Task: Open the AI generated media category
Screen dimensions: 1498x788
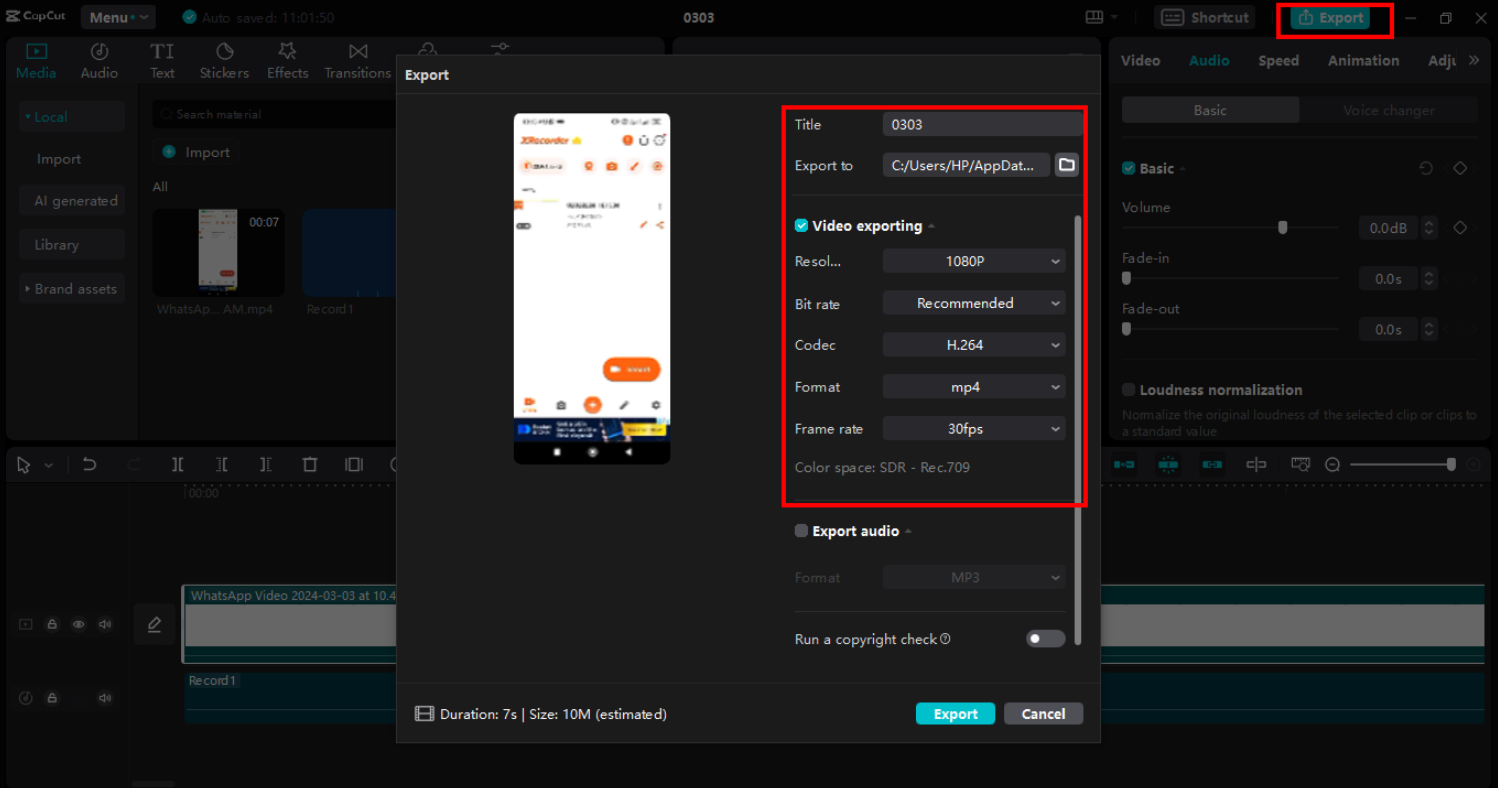Action: point(72,201)
